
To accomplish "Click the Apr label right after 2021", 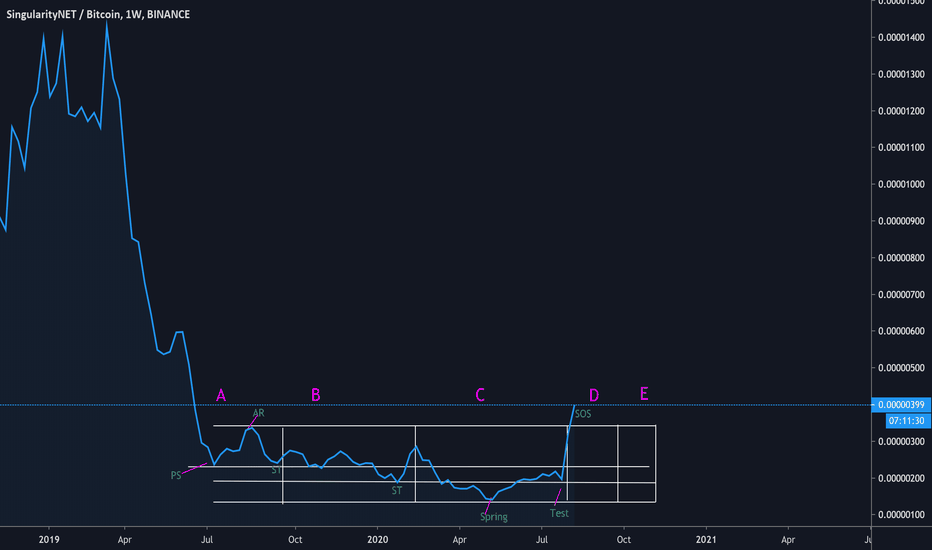I will coord(788,540).
